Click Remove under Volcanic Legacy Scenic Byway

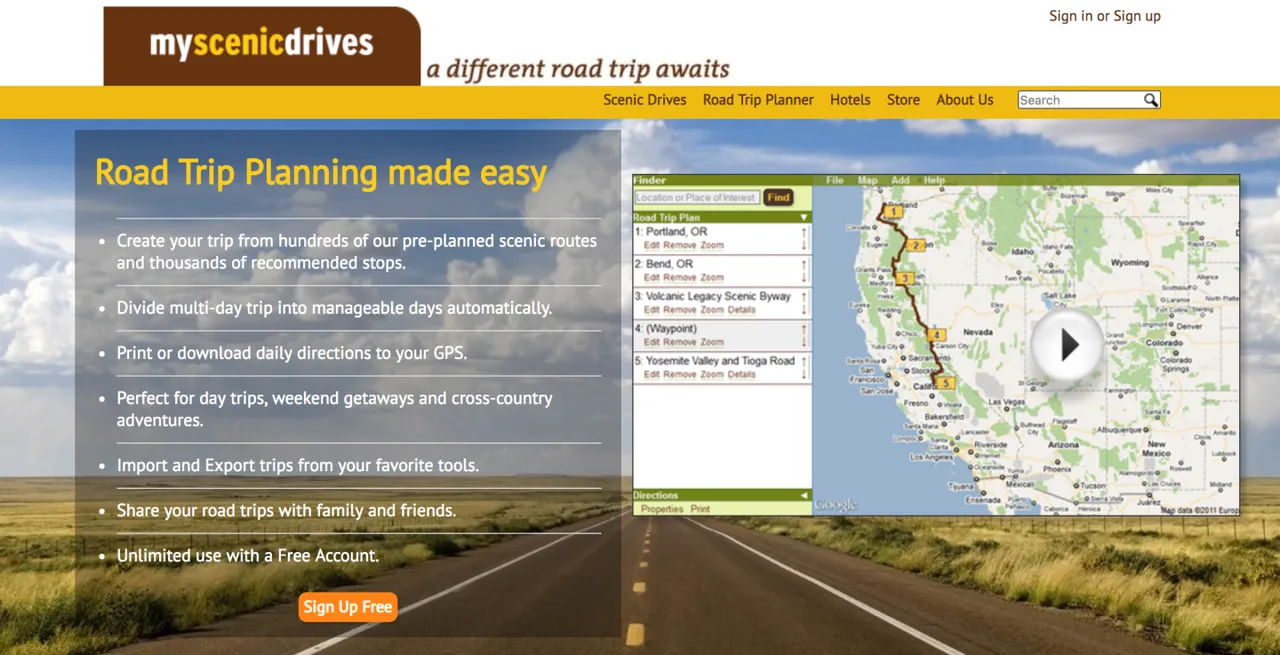pyautogui.click(x=680, y=310)
